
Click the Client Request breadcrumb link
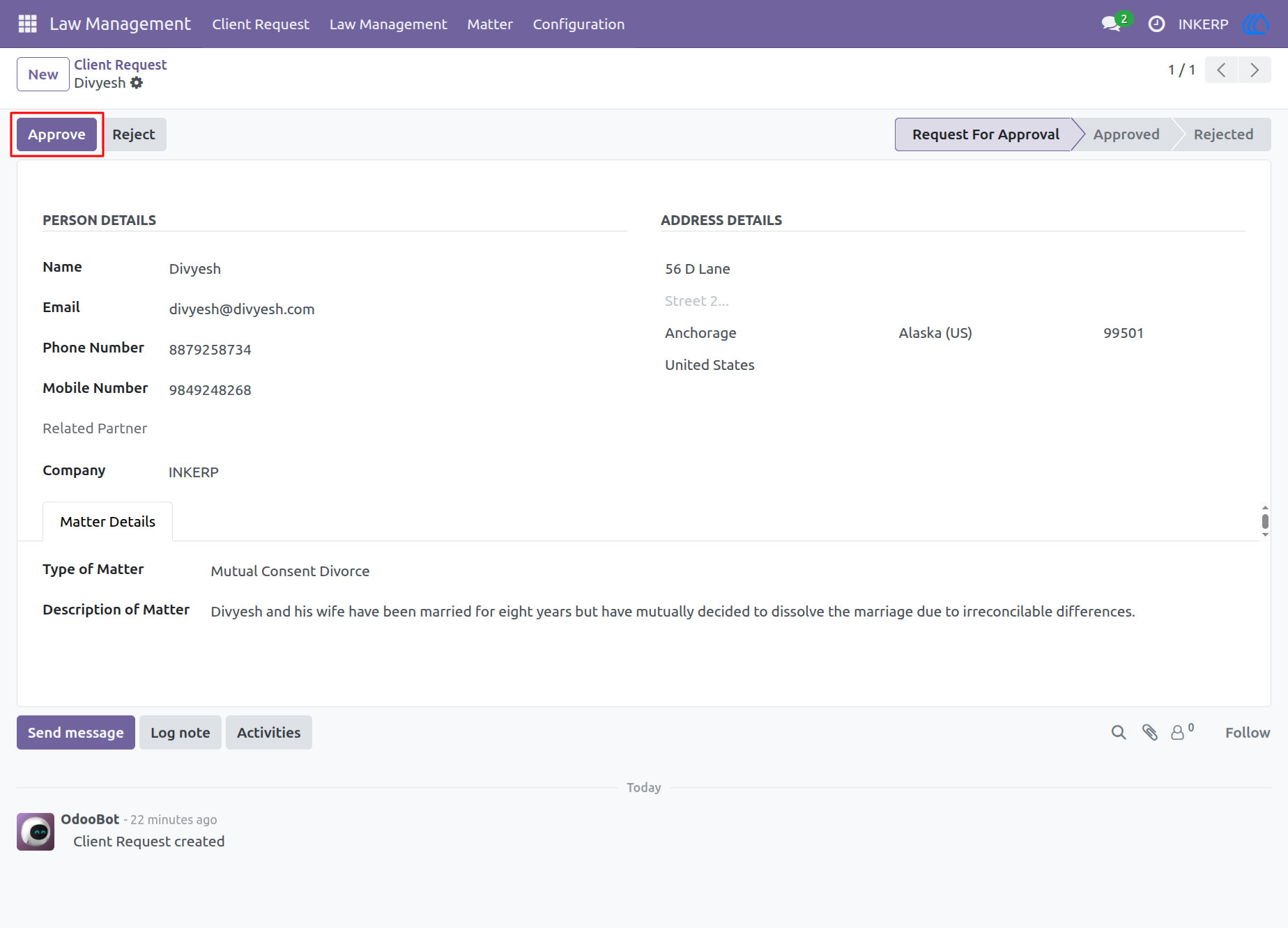(x=121, y=65)
